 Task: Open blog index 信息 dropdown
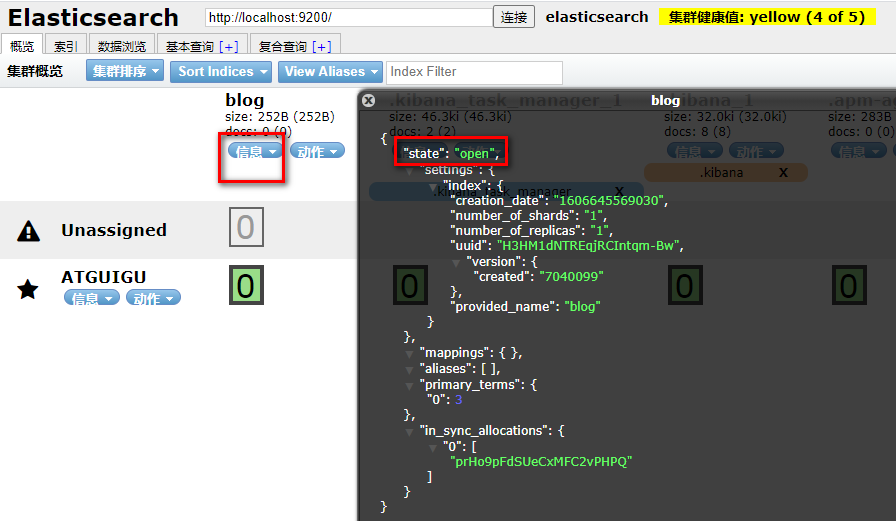[x=255, y=151]
